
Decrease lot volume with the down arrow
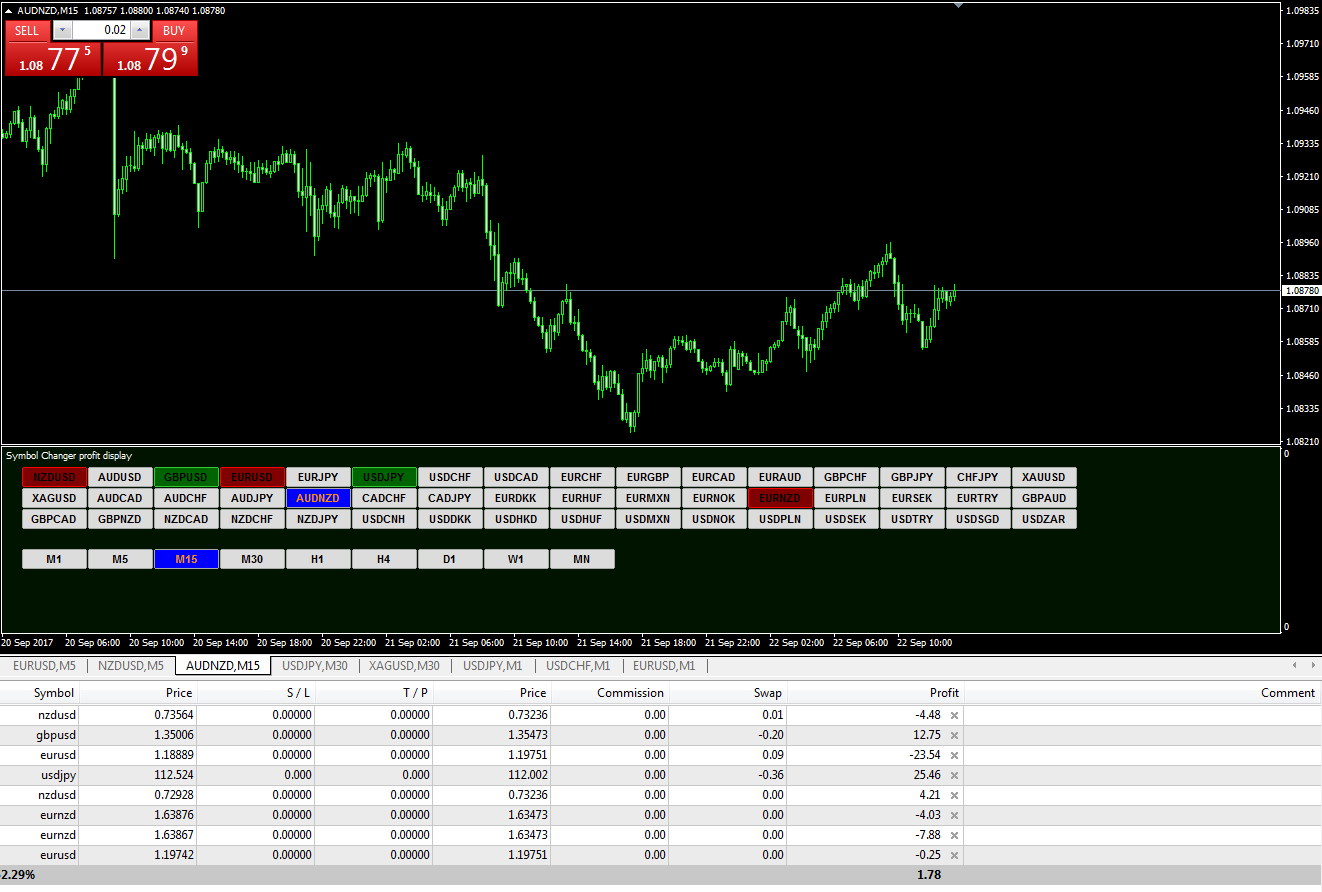pyautogui.click(x=62, y=30)
